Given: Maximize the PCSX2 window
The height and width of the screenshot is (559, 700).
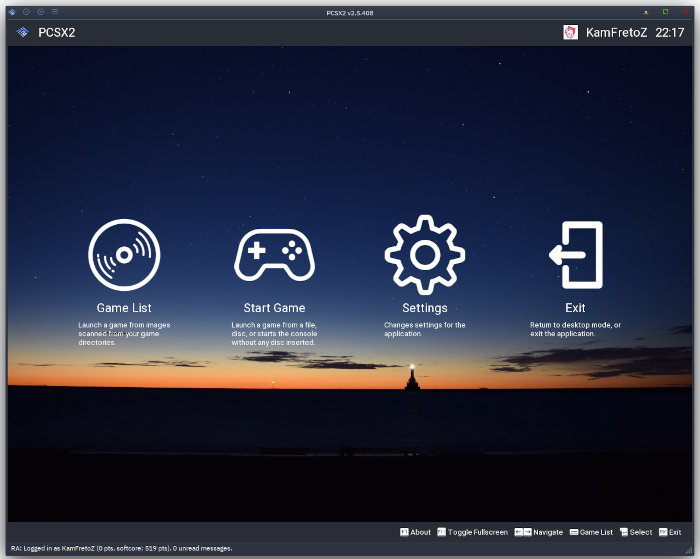Looking at the screenshot, I should coord(666,12).
